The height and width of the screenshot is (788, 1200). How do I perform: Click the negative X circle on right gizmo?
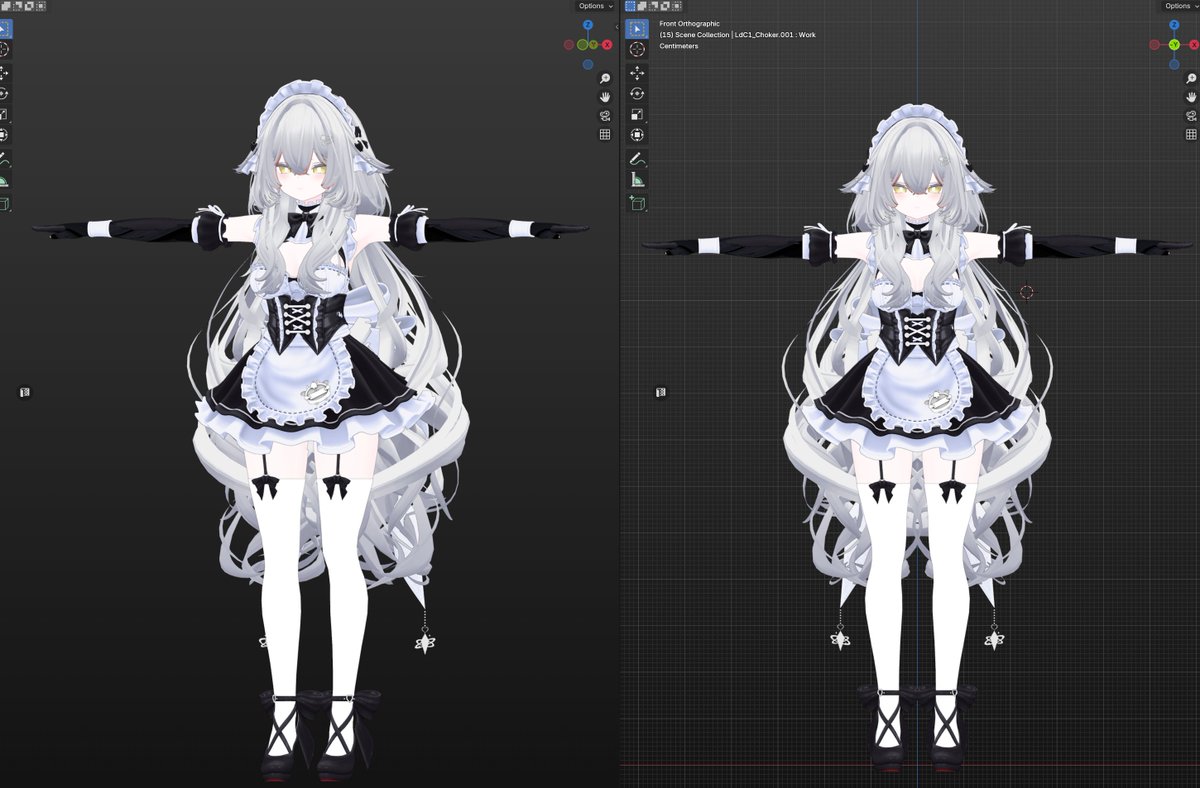click(x=1154, y=45)
